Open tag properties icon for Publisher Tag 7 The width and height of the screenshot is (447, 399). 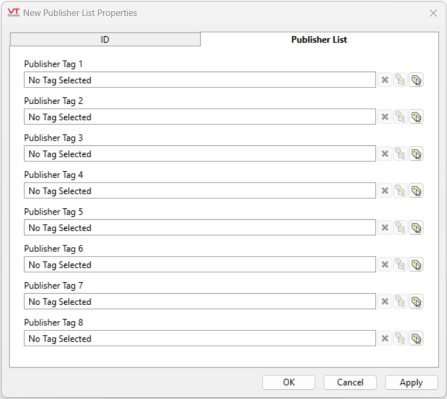pyautogui.click(x=416, y=302)
